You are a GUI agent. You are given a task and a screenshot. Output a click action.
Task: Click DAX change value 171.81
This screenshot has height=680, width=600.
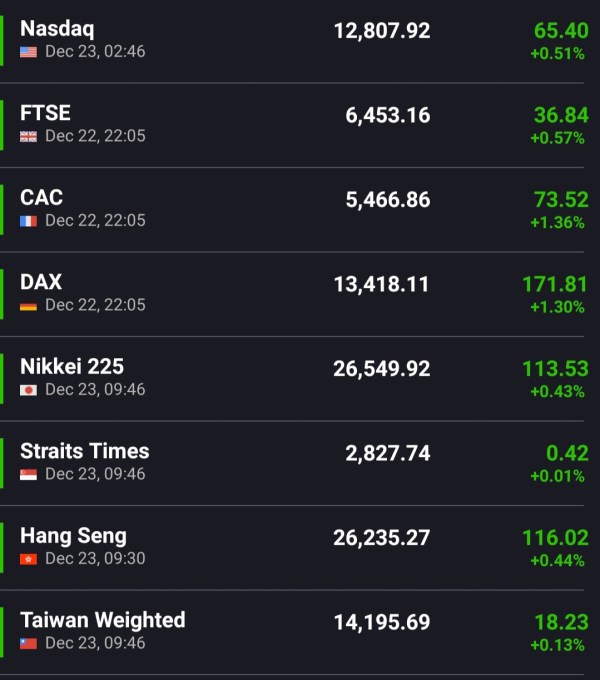[555, 284]
